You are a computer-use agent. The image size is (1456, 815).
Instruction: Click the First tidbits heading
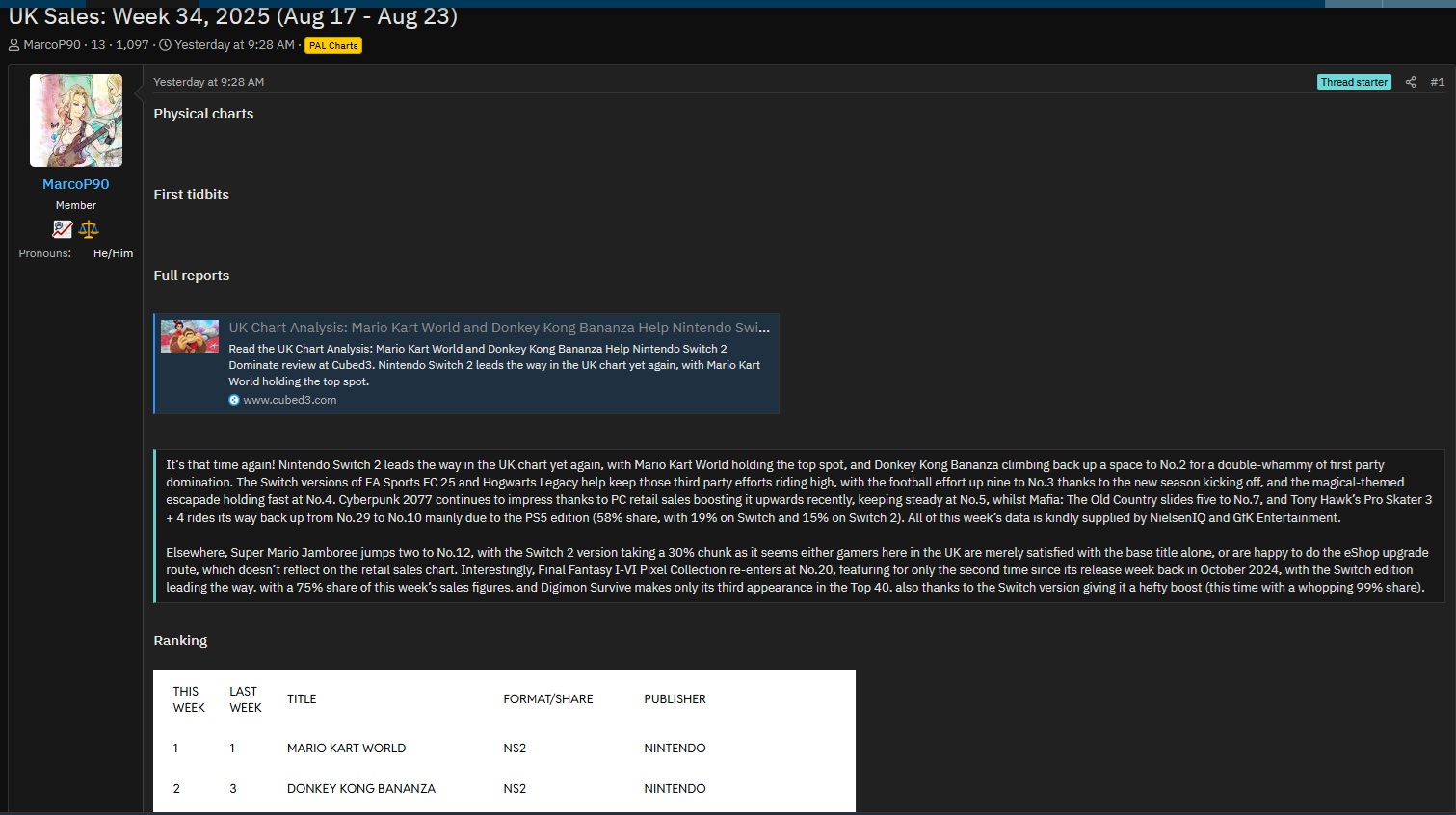tap(192, 195)
